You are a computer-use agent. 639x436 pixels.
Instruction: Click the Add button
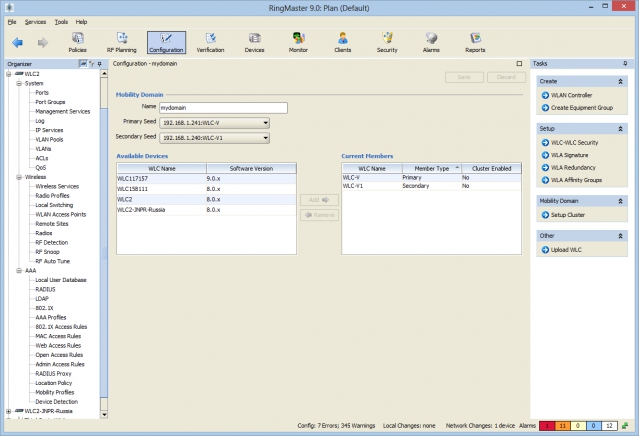pyautogui.click(x=319, y=200)
